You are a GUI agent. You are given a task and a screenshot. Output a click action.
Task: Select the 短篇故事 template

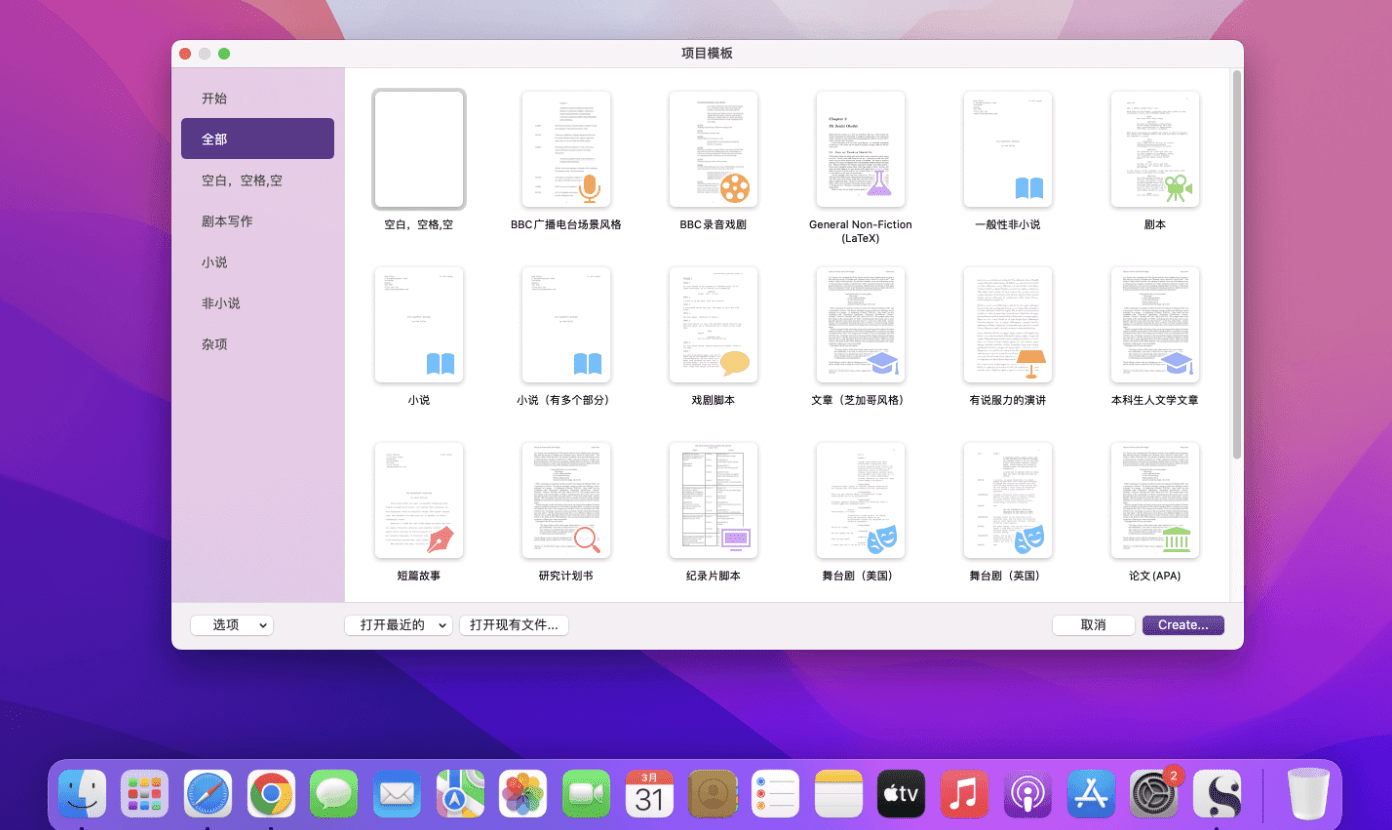point(419,501)
